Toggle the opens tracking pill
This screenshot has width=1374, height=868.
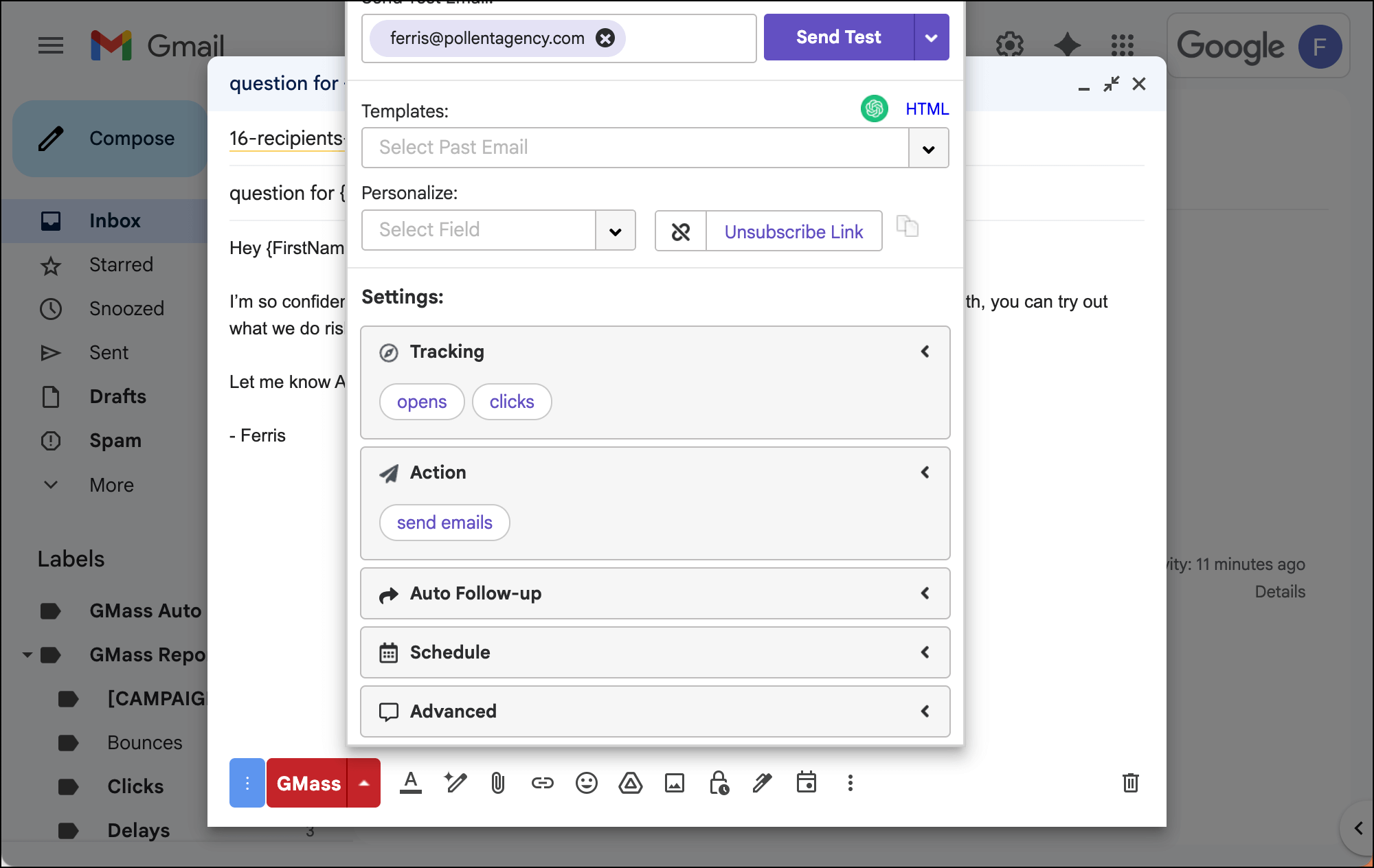[422, 402]
